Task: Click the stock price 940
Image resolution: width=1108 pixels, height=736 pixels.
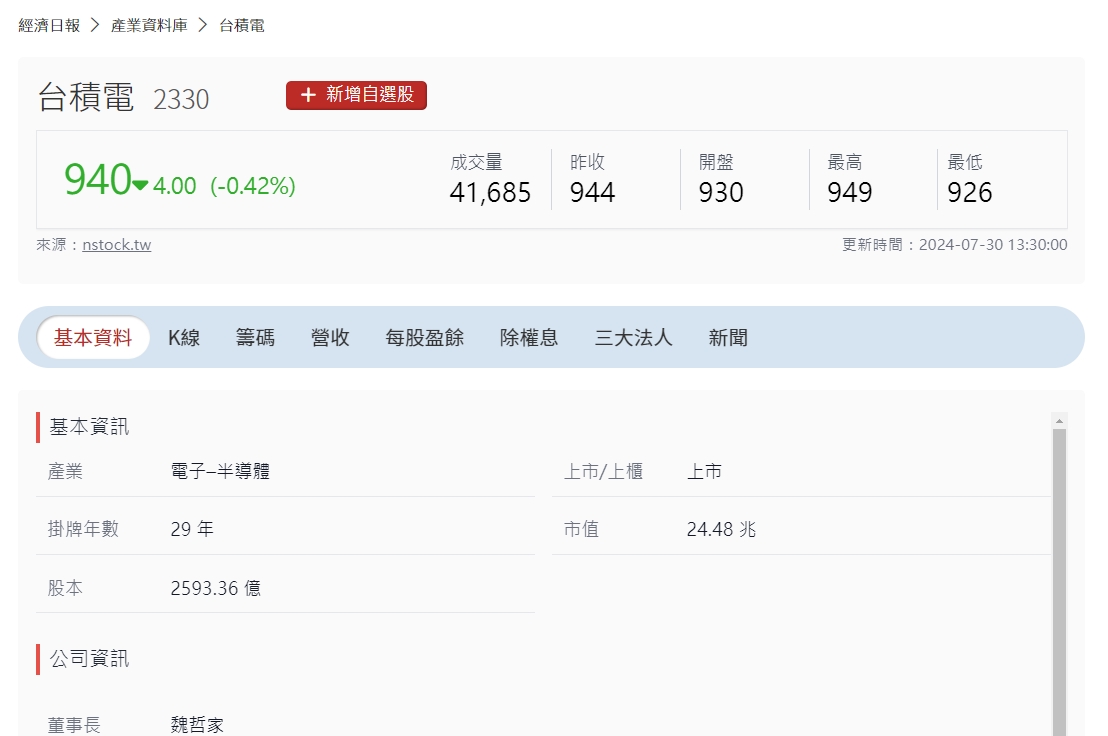Action: [98, 179]
